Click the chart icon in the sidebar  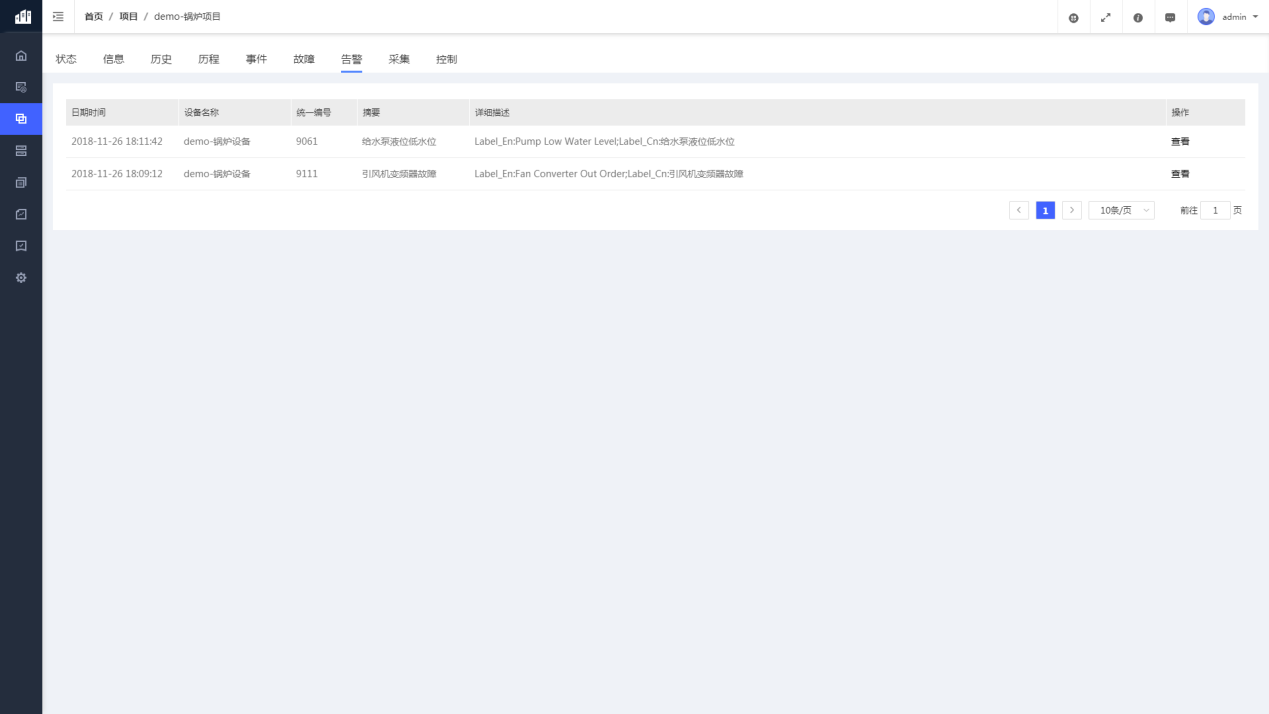tap(21, 214)
